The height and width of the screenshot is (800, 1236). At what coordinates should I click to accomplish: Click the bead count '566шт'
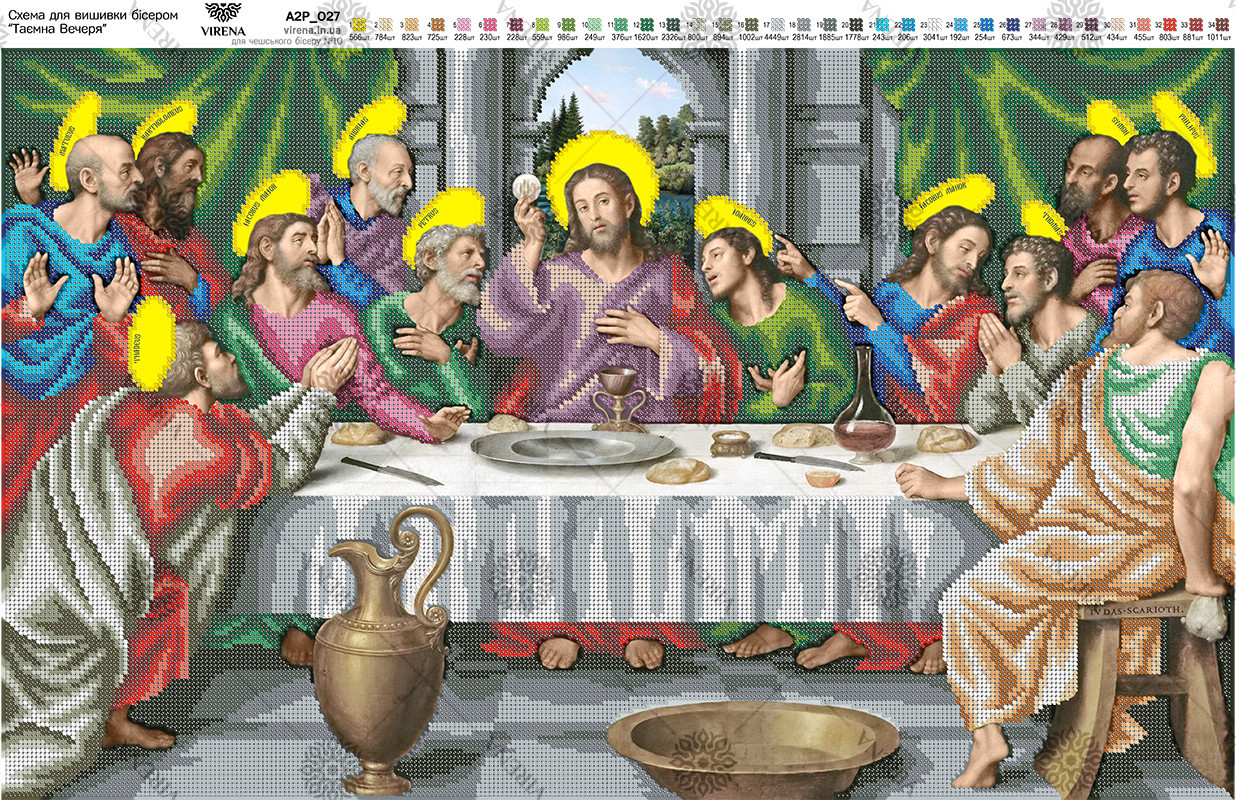click(357, 37)
